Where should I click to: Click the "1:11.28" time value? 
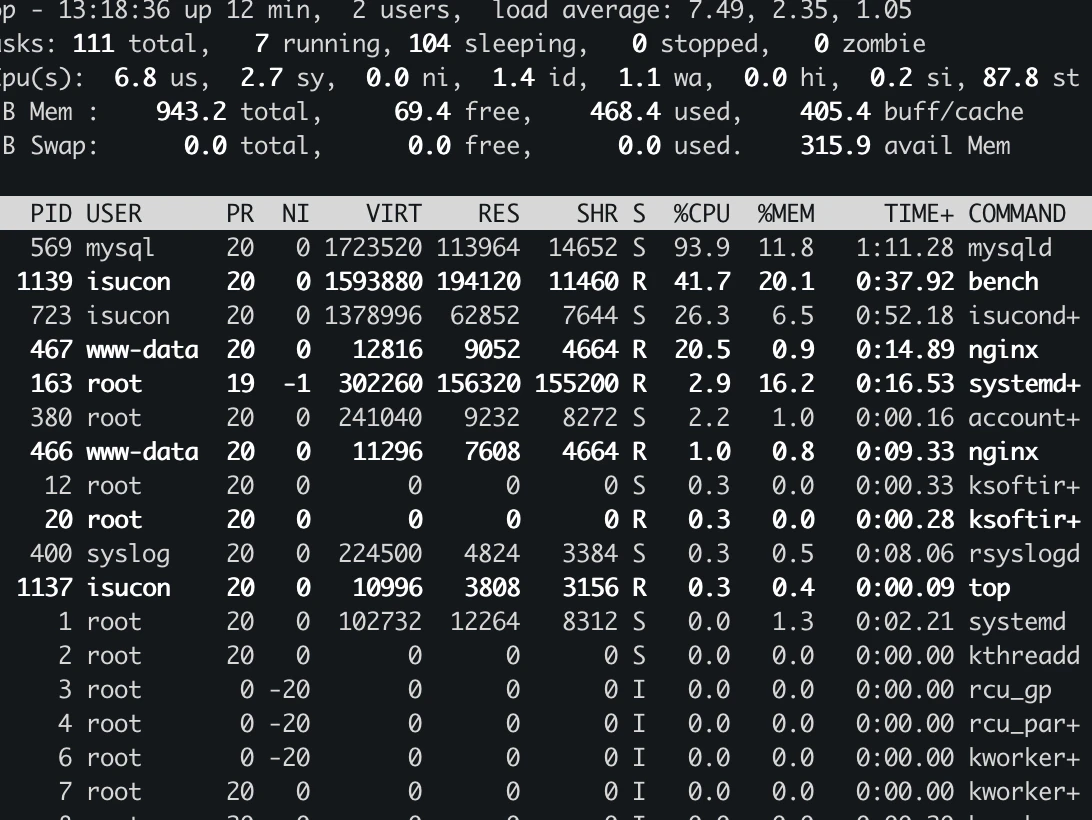point(905,247)
